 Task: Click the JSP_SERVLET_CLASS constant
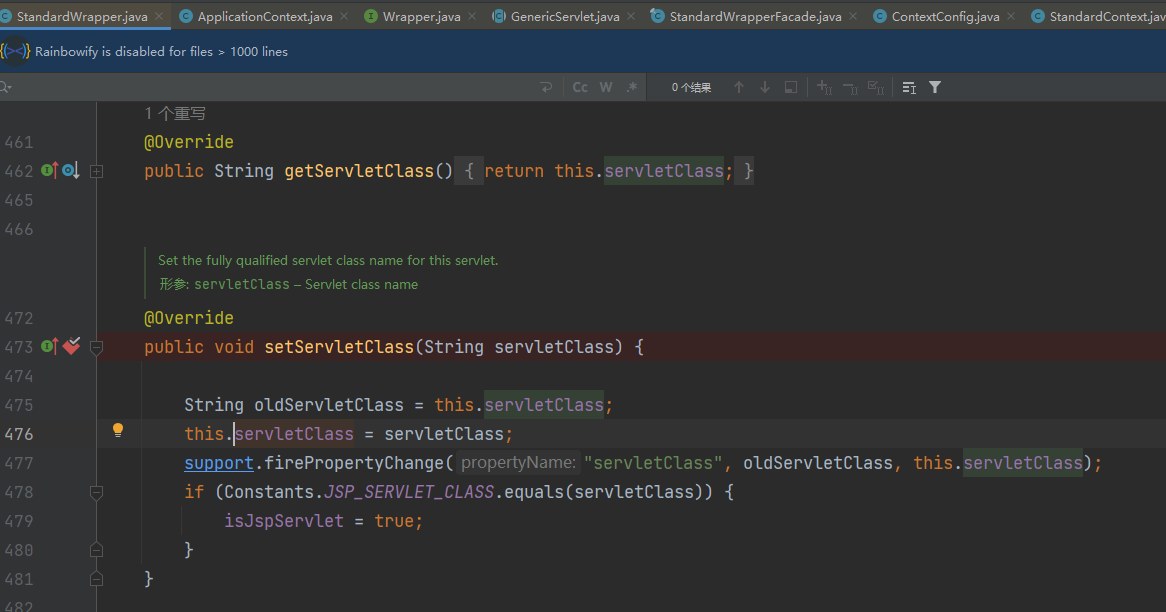tap(409, 492)
